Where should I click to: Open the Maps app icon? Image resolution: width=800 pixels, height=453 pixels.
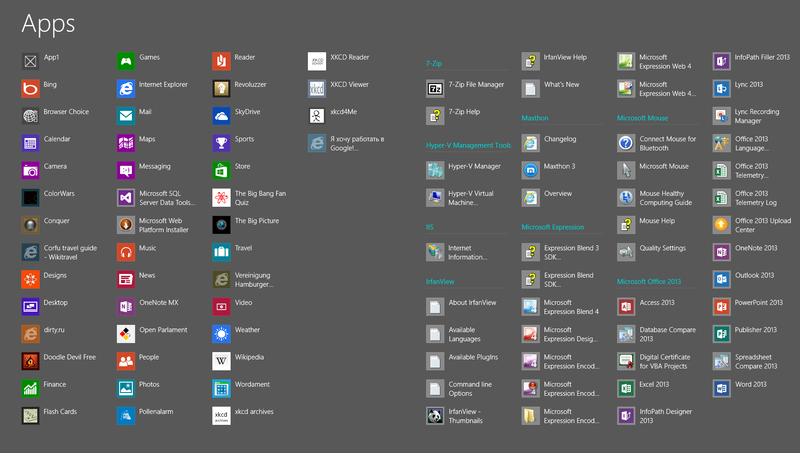(126, 143)
